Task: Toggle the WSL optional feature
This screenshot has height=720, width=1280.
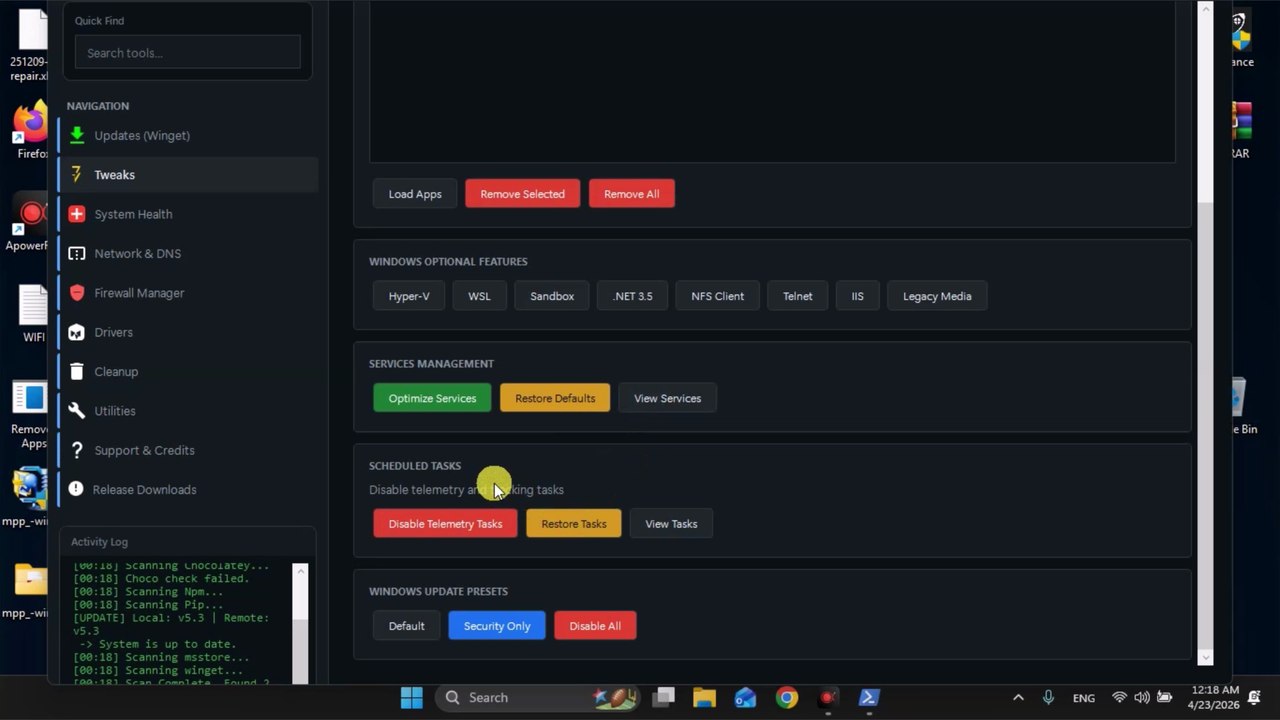Action: point(480,296)
